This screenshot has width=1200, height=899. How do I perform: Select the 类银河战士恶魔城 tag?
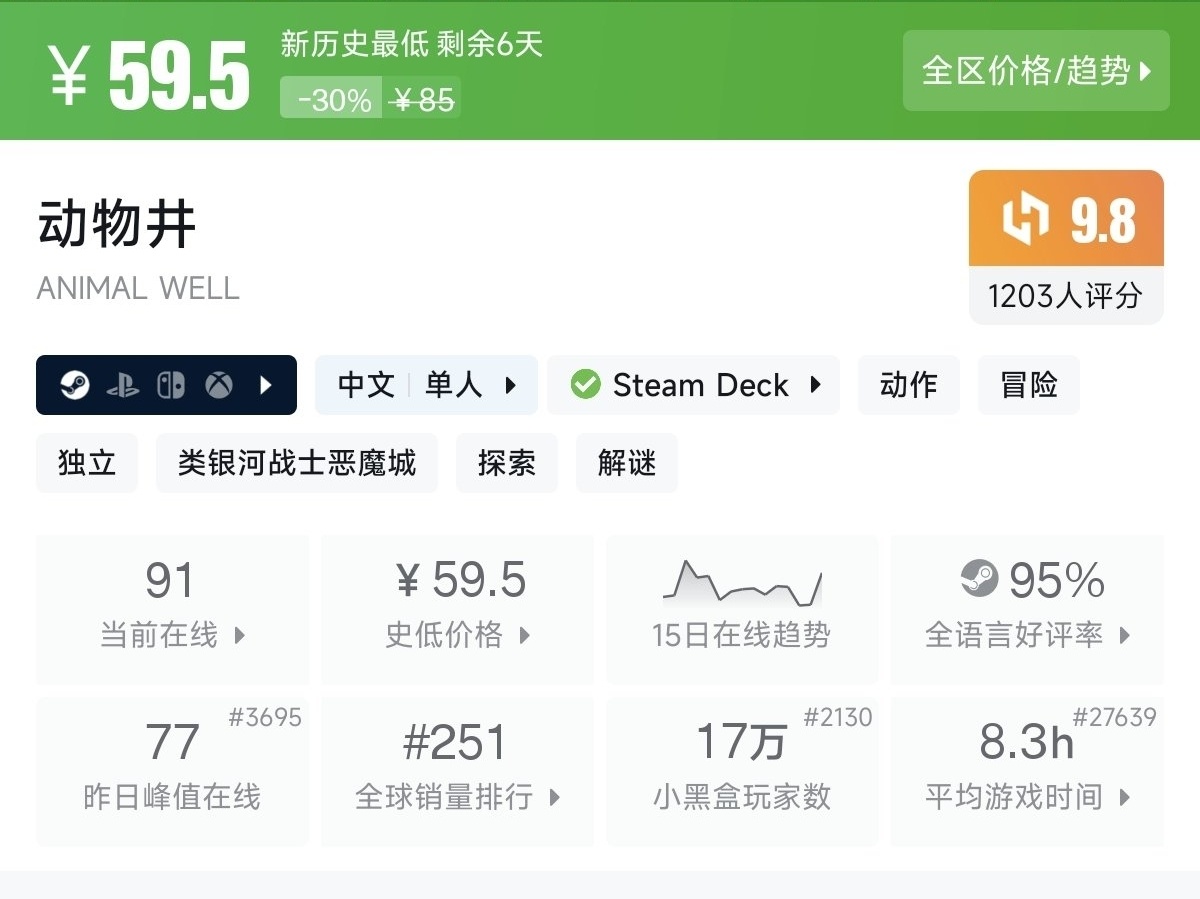pyautogui.click(x=296, y=463)
